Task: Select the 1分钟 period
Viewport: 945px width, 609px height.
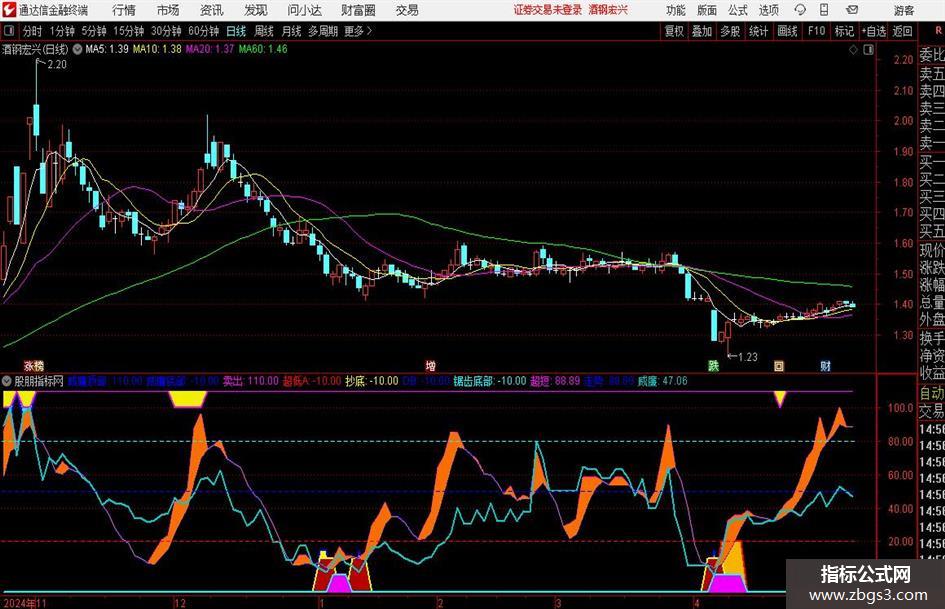Action: tap(61, 31)
